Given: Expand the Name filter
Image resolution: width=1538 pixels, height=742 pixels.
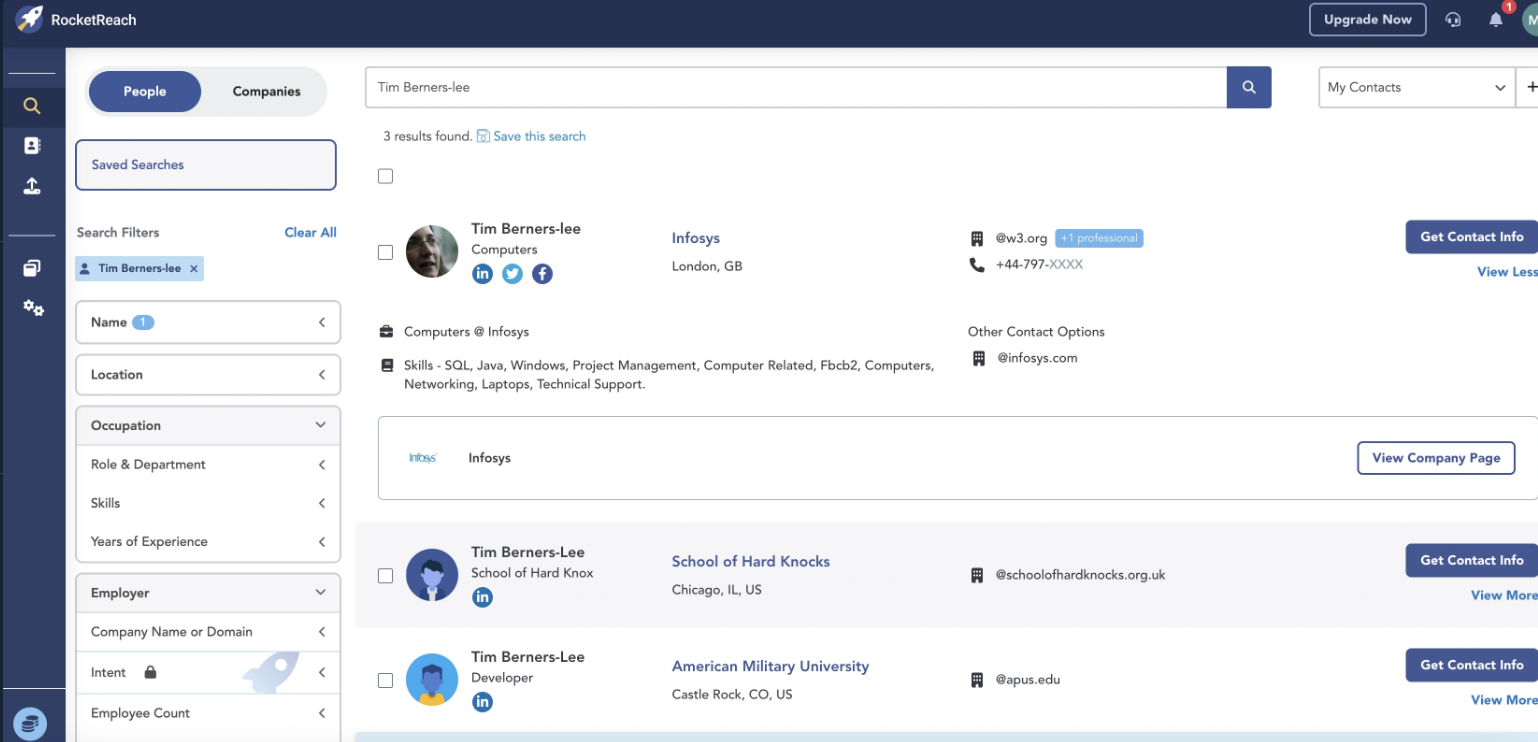Looking at the screenshot, I should click(208, 322).
